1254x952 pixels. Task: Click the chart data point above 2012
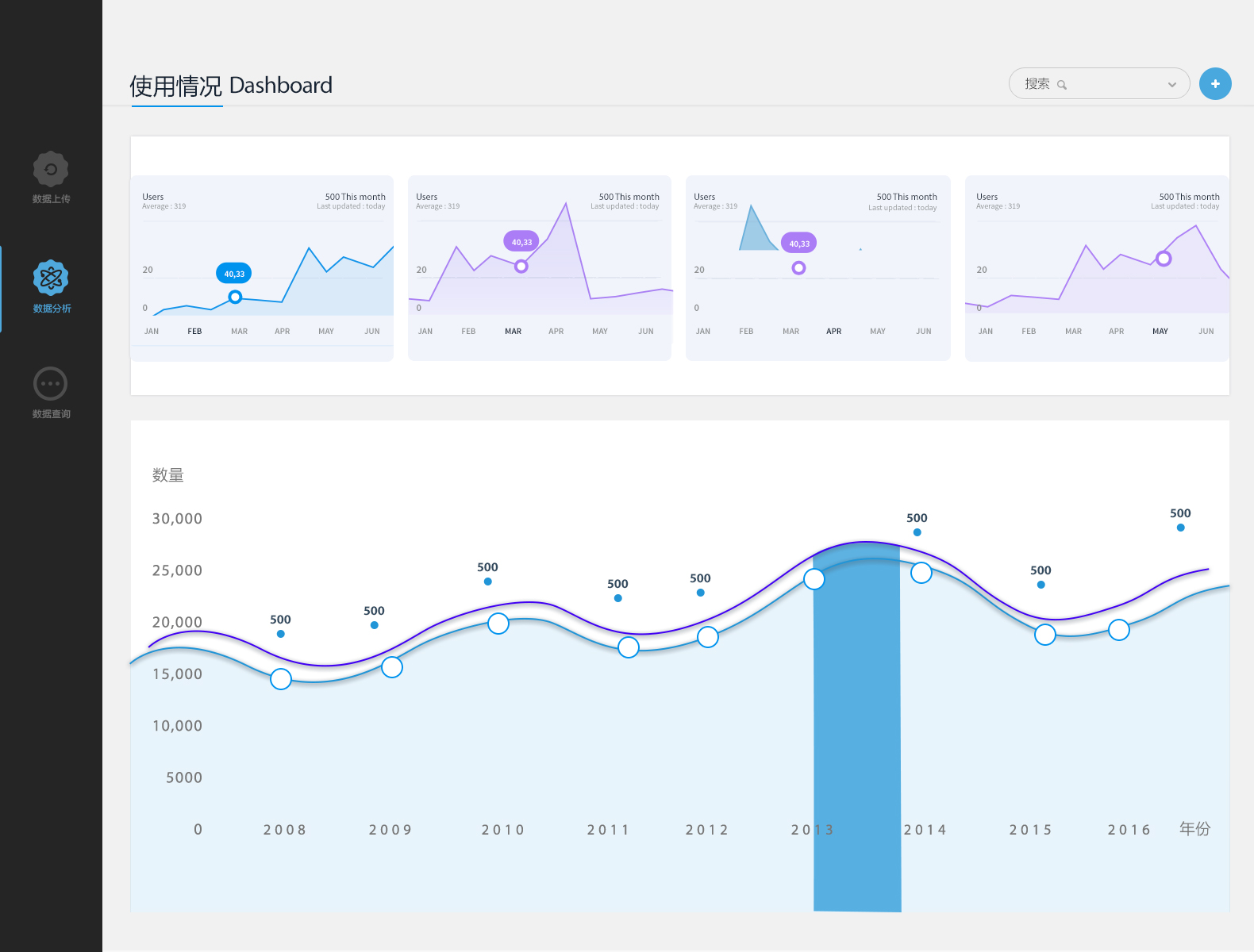pyautogui.click(x=708, y=636)
